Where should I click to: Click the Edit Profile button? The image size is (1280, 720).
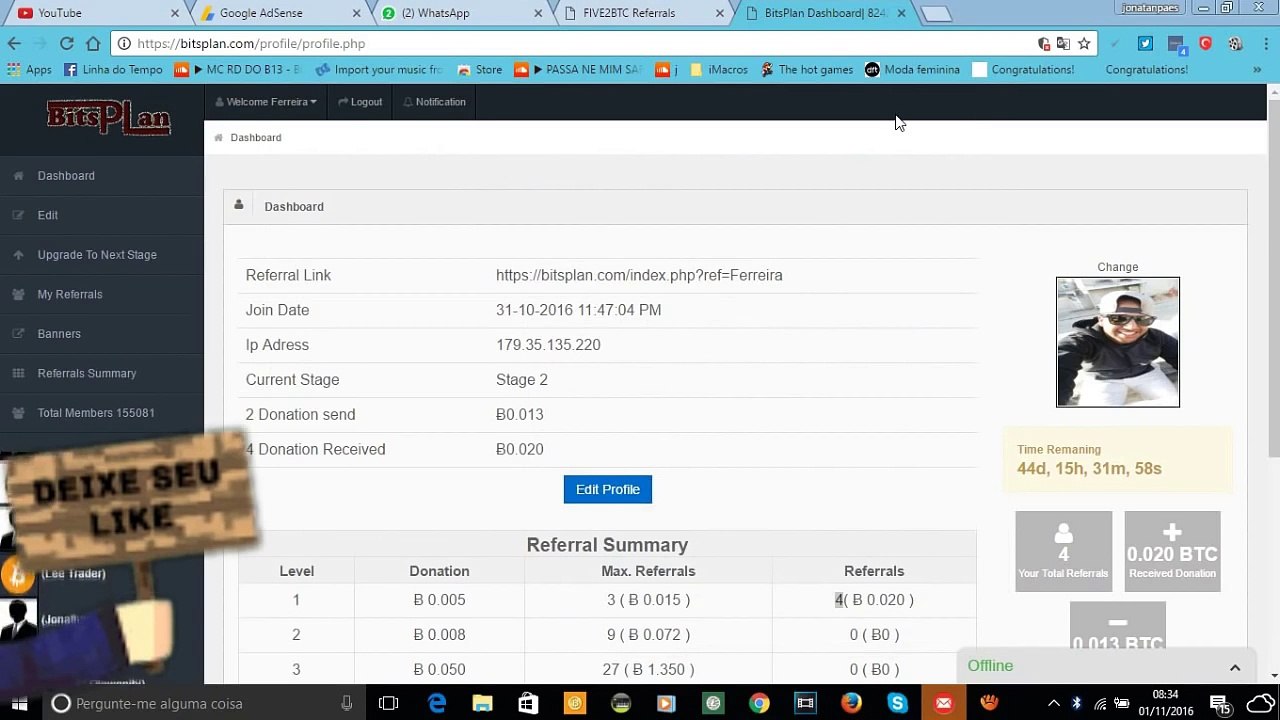pos(608,489)
